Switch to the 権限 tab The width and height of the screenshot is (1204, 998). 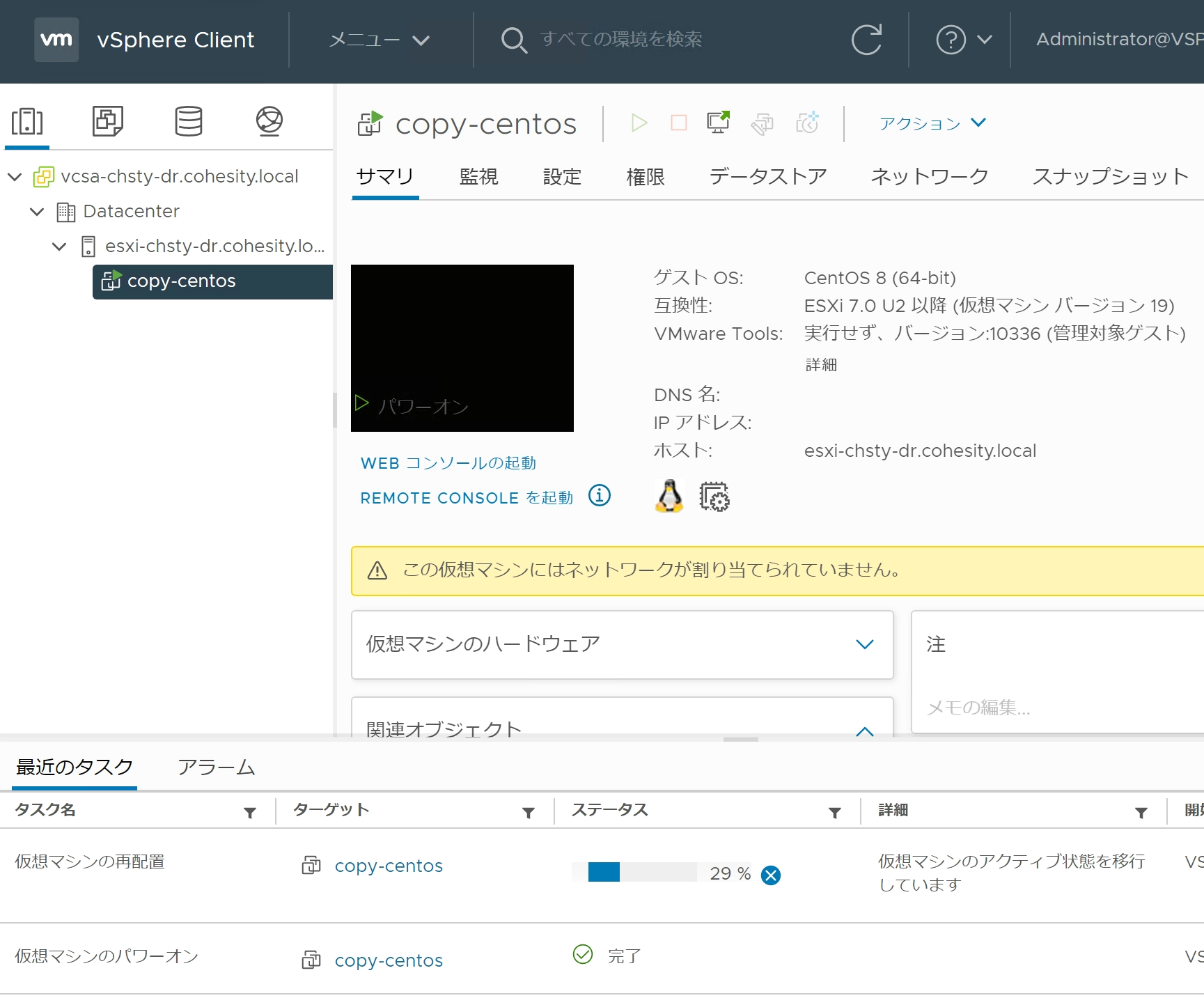[x=646, y=176]
